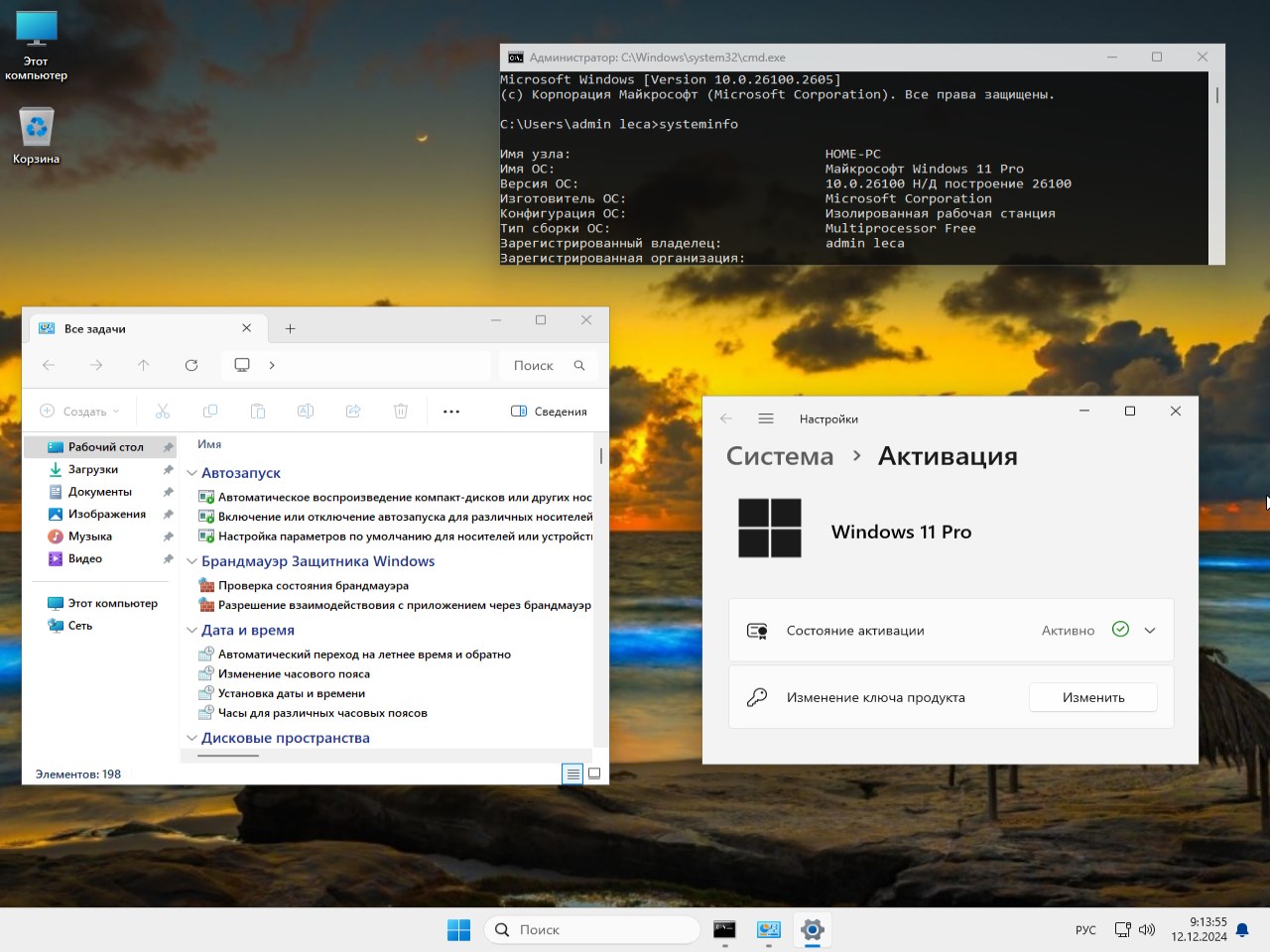
Task: Click the Copy icon in Explorer toolbar
Action: coord(210,411)
